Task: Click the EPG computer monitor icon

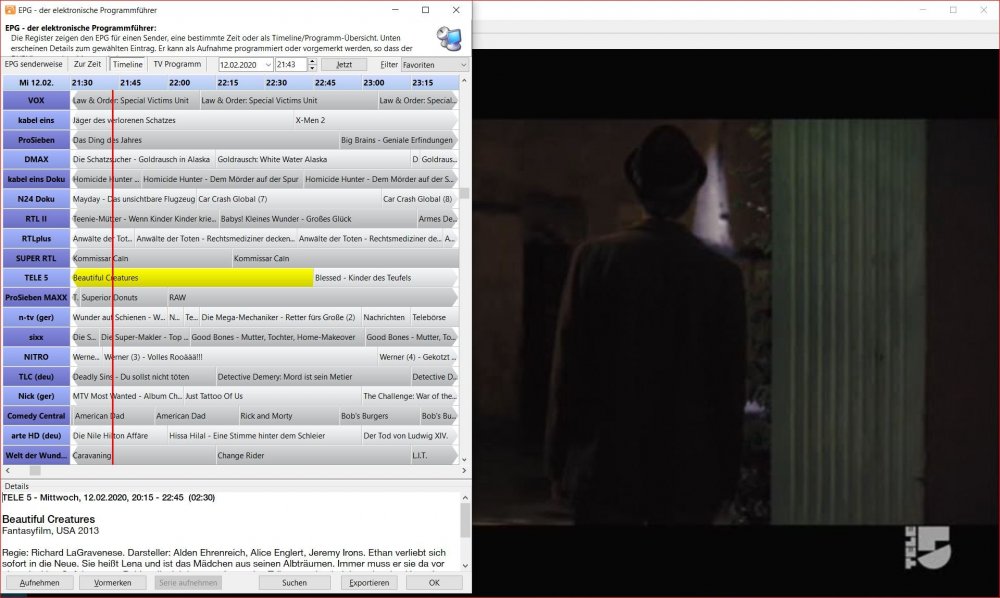Action: tap(449, 39)
